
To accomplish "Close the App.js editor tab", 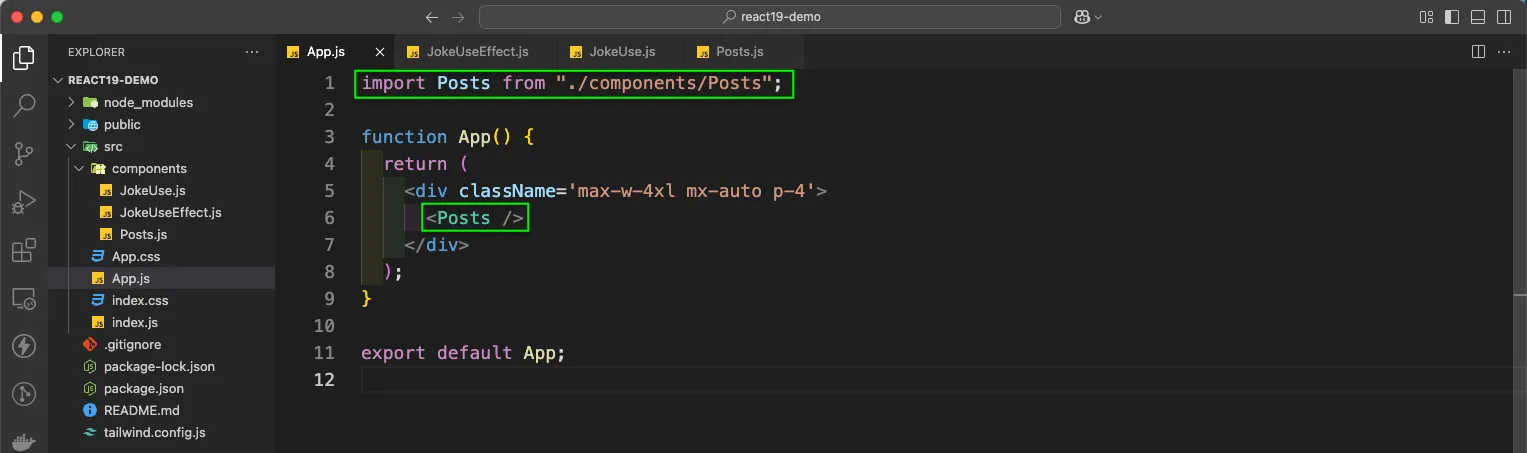I will [x=380, y=52].
